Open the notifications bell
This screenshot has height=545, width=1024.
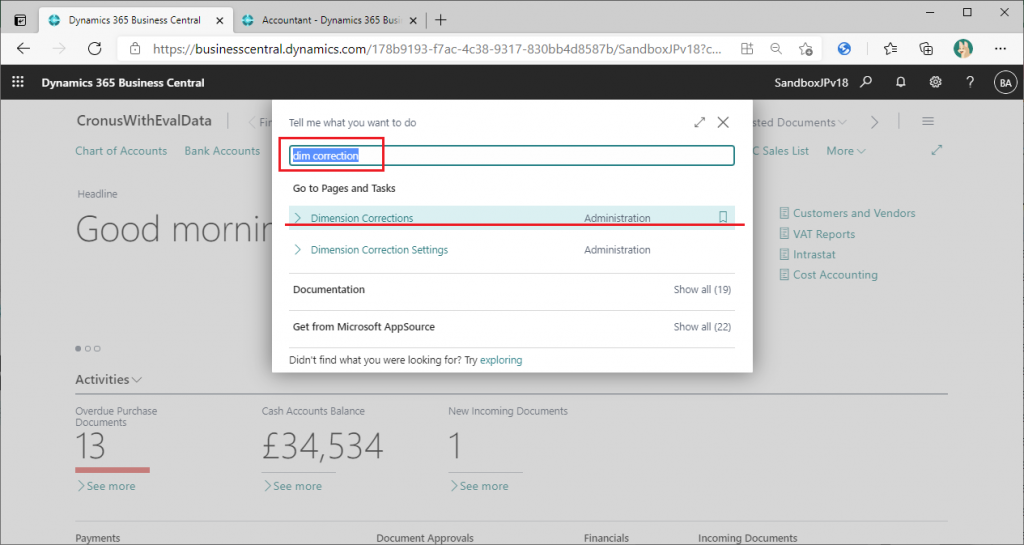(x=901, y=82)
